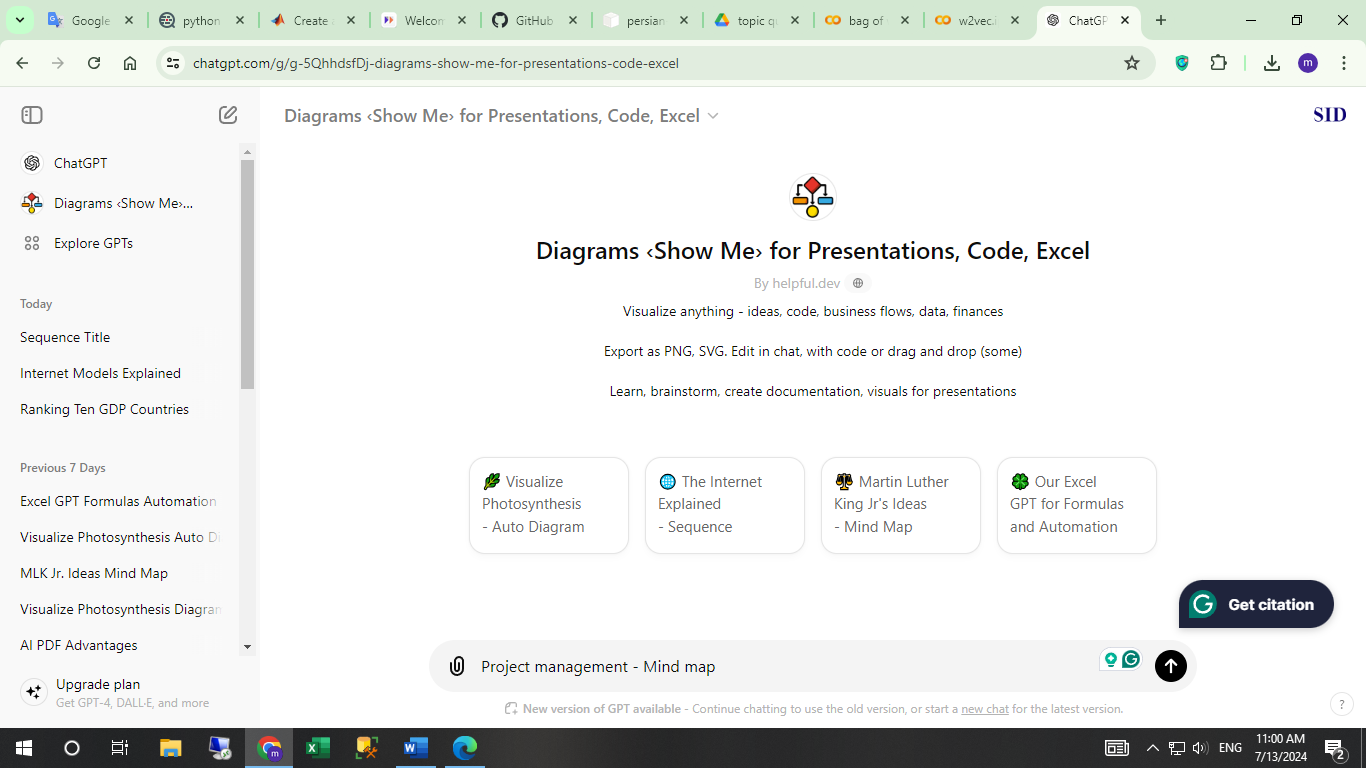Switch to the w2vec tab
The width and height of the screenshot is (1366, 768).
point(978,20)
